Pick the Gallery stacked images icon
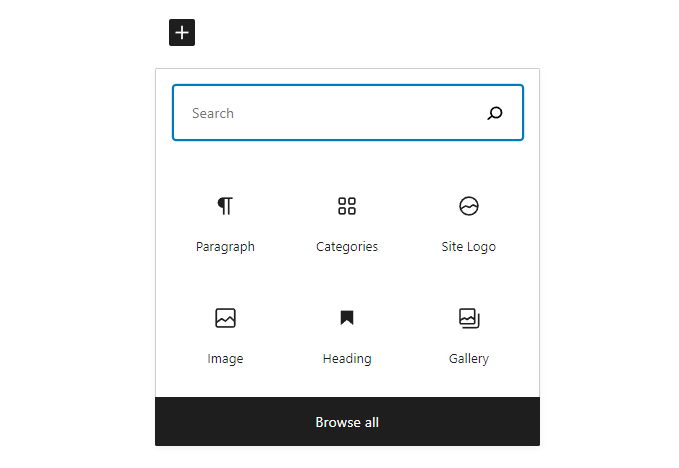This screenshot has width=679, height=468. tap(469, 318)
